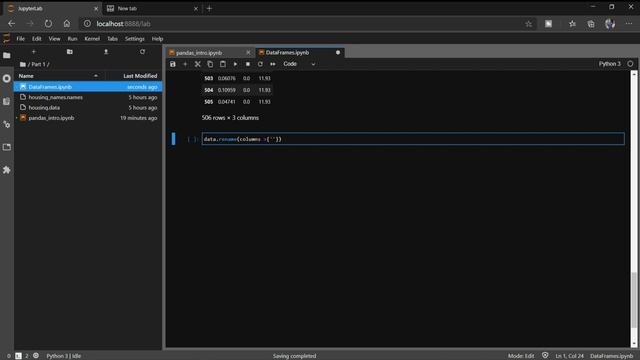Cut the selected cell with scissors icon
This screenshot has width=640, height=360.
(x=198, y=64)
